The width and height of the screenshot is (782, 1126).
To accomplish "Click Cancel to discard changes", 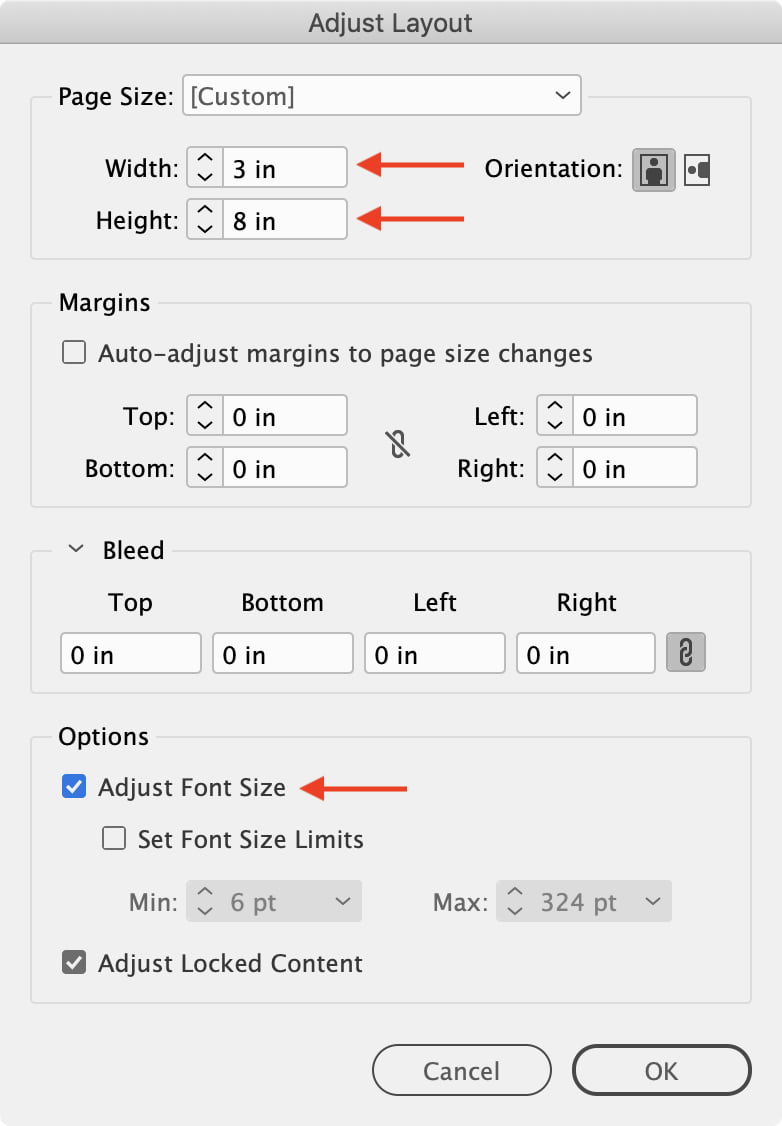I will (461, 1070).
